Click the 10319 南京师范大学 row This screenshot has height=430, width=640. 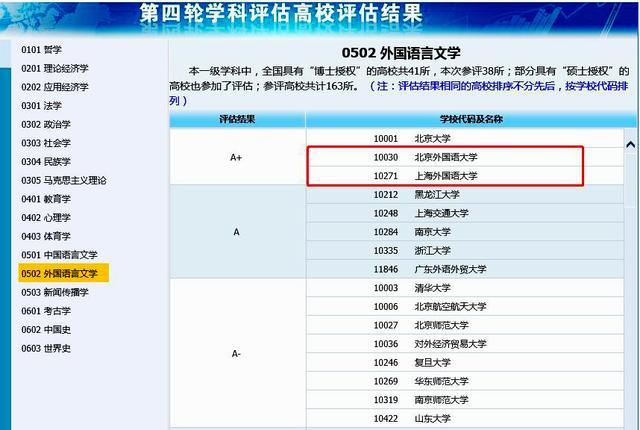coord(465,400)
